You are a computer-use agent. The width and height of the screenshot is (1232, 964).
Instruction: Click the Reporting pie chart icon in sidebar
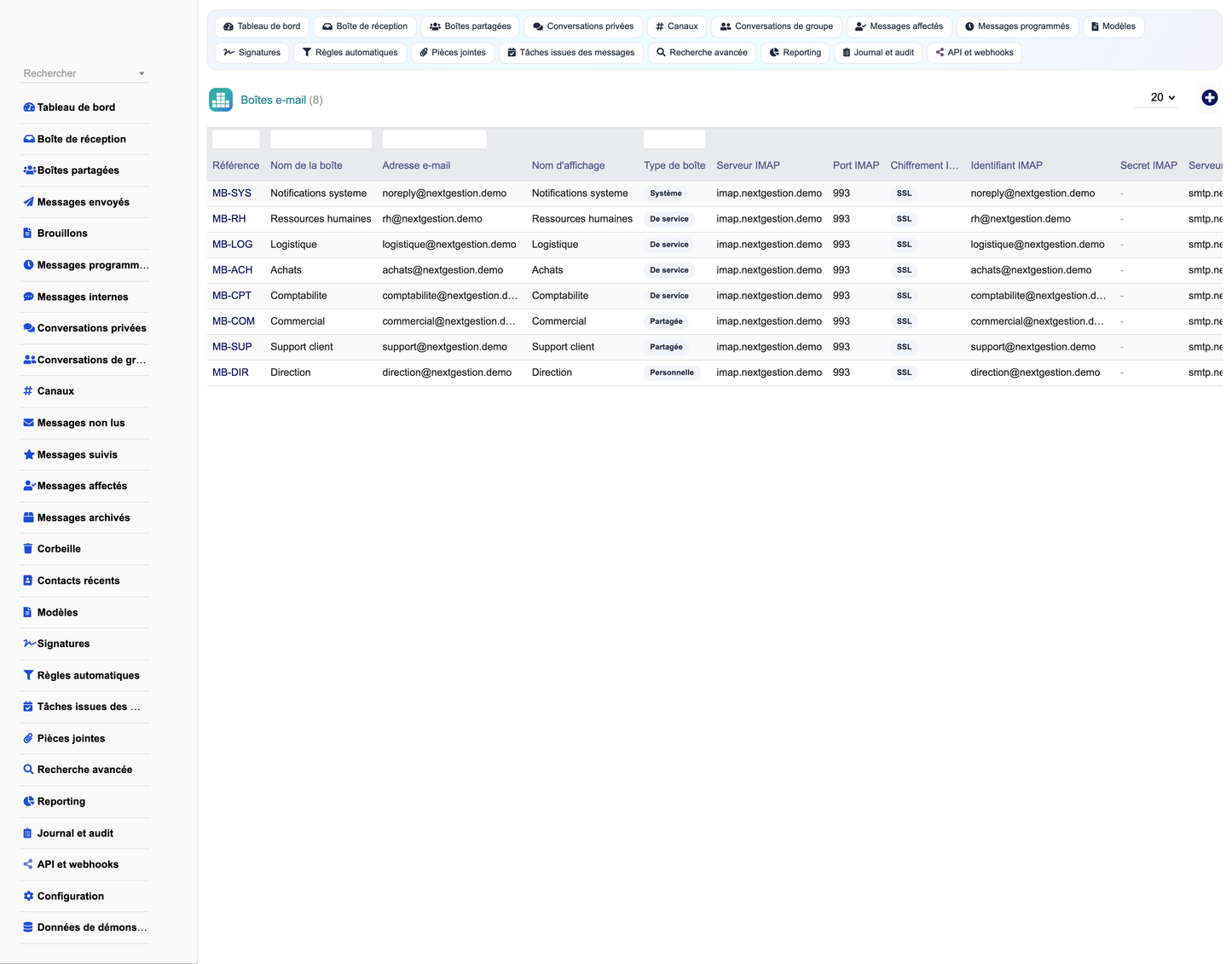tap(29, 801)
